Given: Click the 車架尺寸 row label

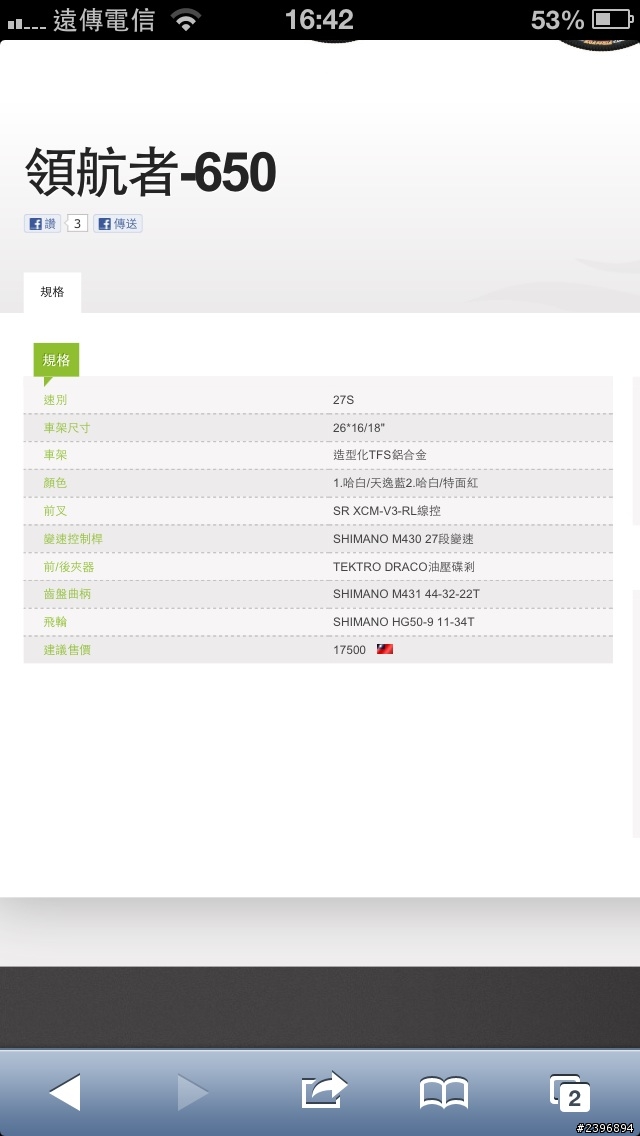Looking at the screenshot, I should (x=67, y=427).
